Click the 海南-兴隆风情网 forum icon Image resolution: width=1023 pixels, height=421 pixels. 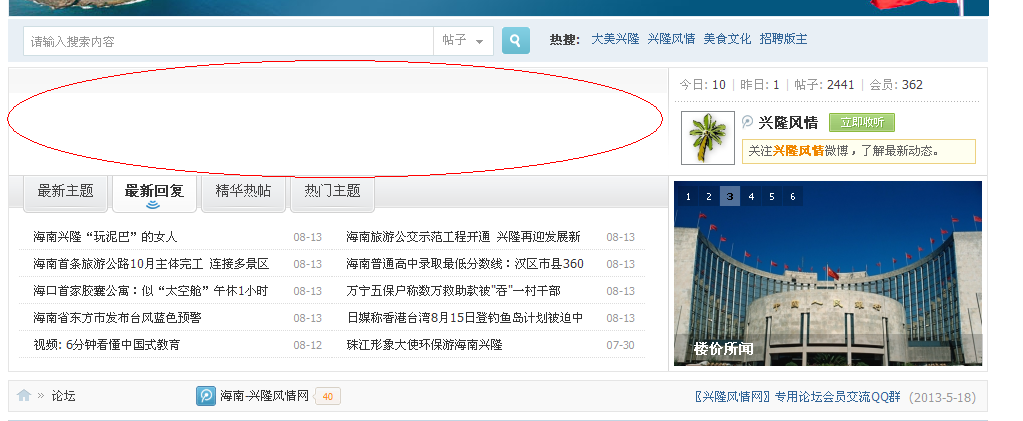click(x=206, y=396)
